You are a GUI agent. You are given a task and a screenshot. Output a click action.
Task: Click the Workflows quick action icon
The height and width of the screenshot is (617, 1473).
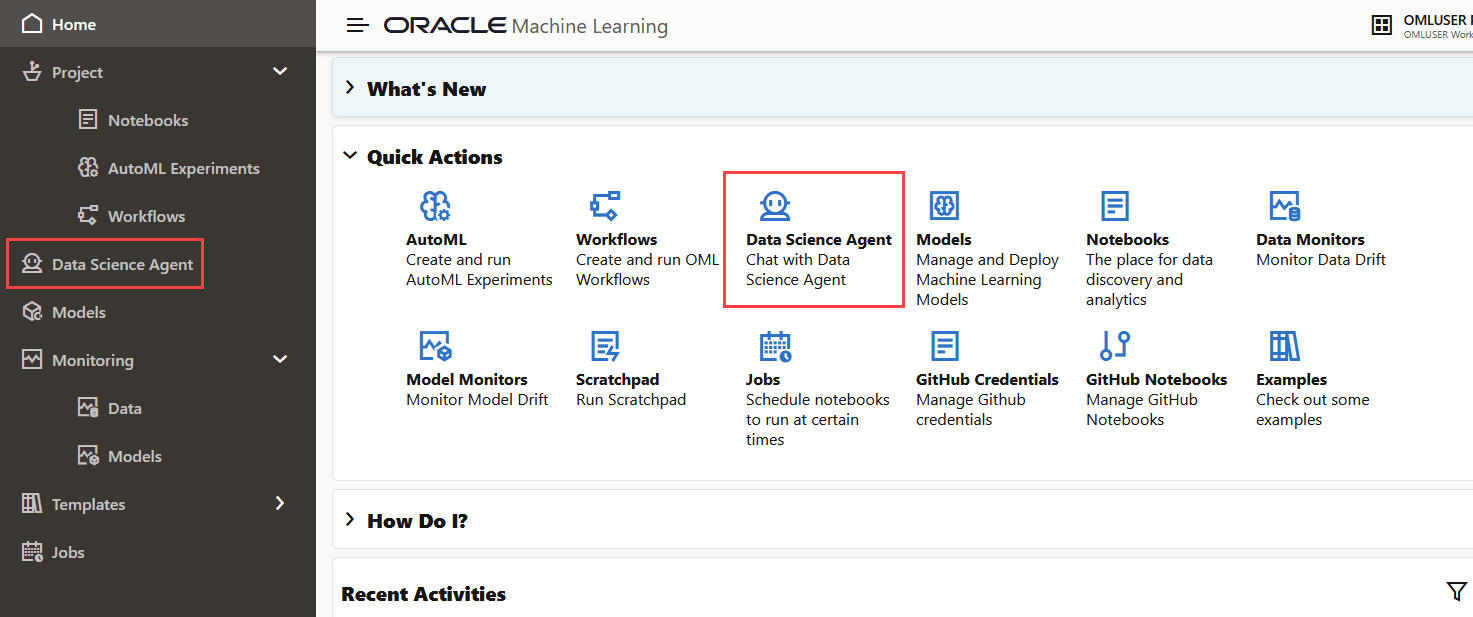[x=605, y=206]
